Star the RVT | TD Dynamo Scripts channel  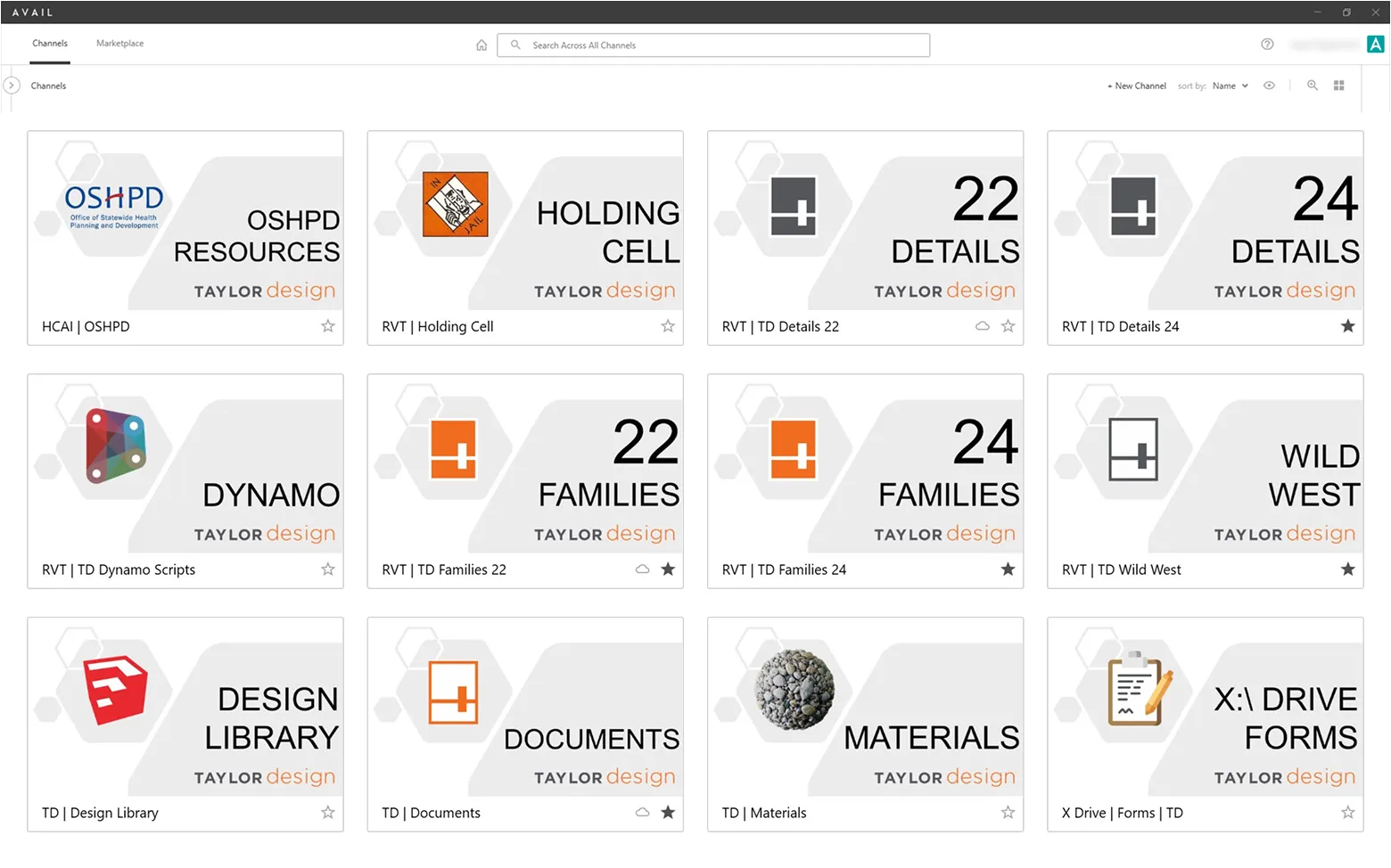pos(328,569)
